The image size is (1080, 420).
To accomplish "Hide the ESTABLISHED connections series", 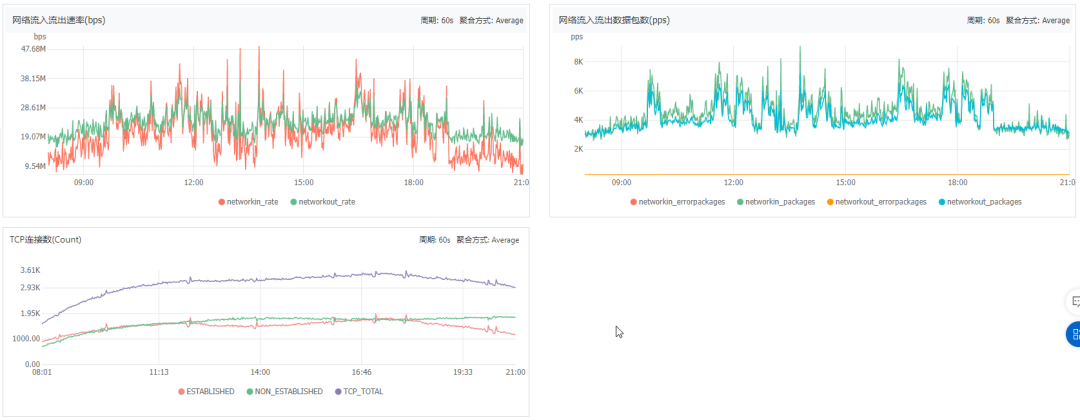I will [x=205, y=391].
